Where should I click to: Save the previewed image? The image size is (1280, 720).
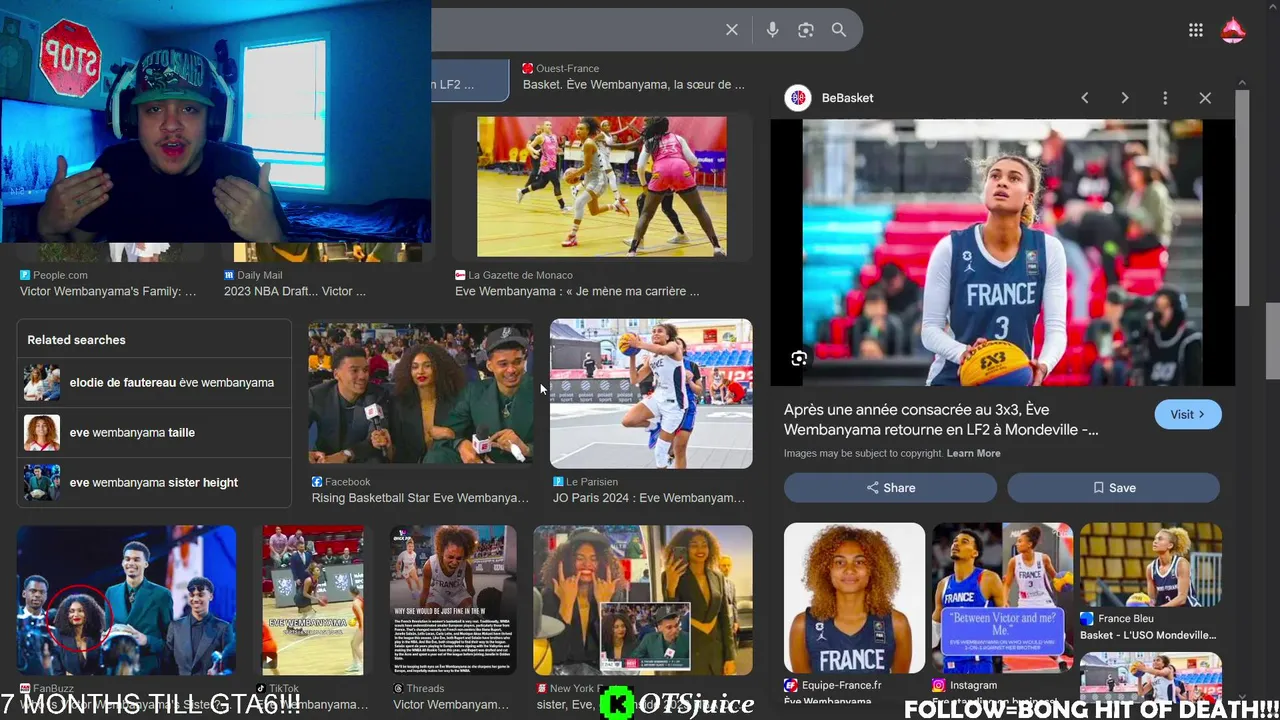click(x=1113, y=488)
